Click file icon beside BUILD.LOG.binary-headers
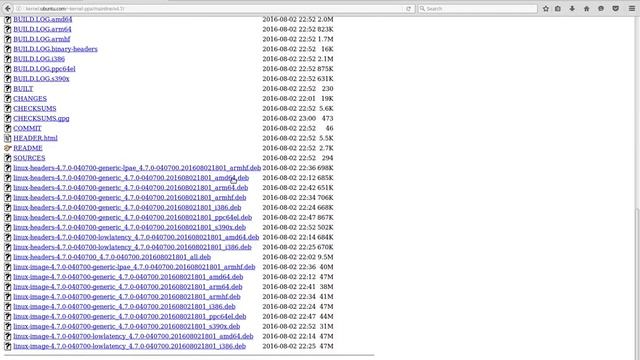The width and height of the screenshot is (640, 360). (8, 49)
